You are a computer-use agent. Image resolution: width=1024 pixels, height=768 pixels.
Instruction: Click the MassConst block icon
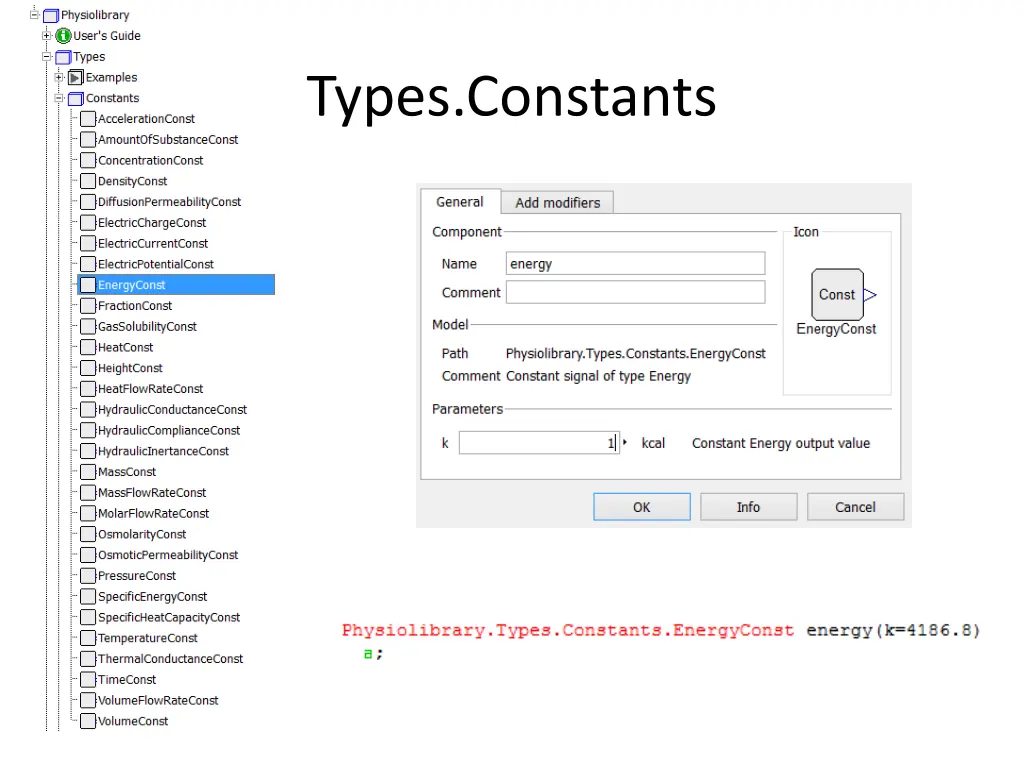point(88,472)
